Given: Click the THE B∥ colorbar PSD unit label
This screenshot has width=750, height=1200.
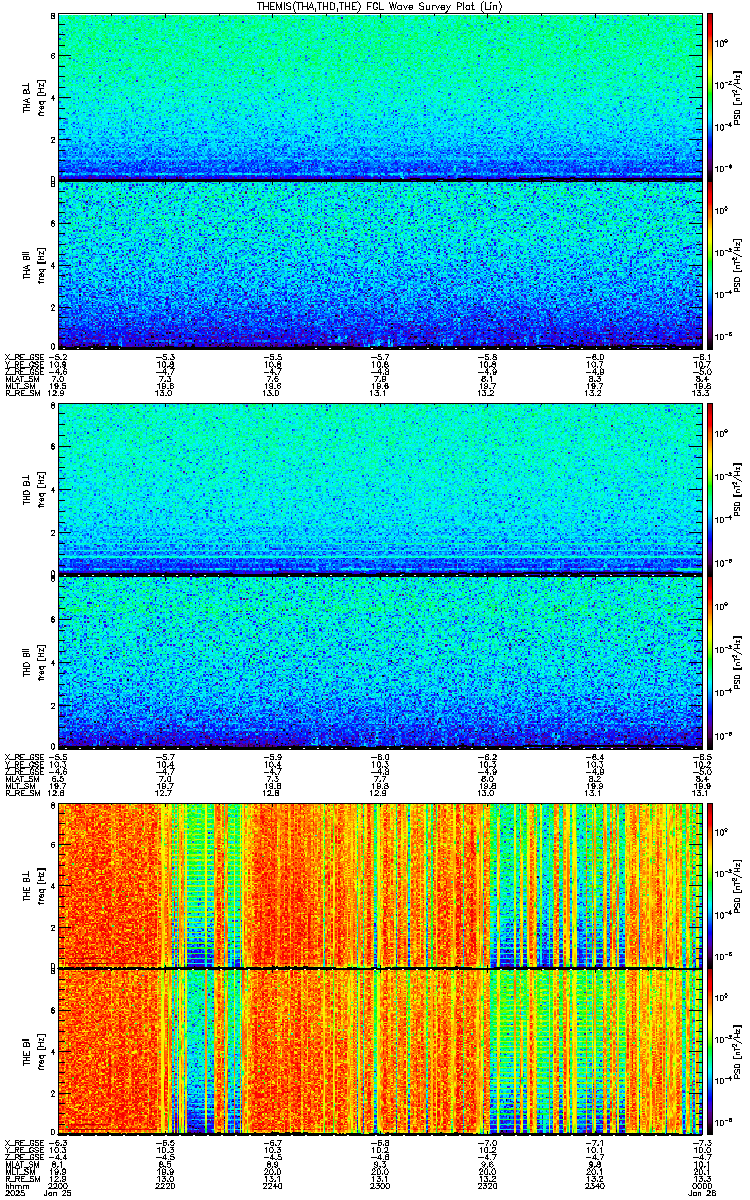Looking at the screenshot, I should [736, 1051].
